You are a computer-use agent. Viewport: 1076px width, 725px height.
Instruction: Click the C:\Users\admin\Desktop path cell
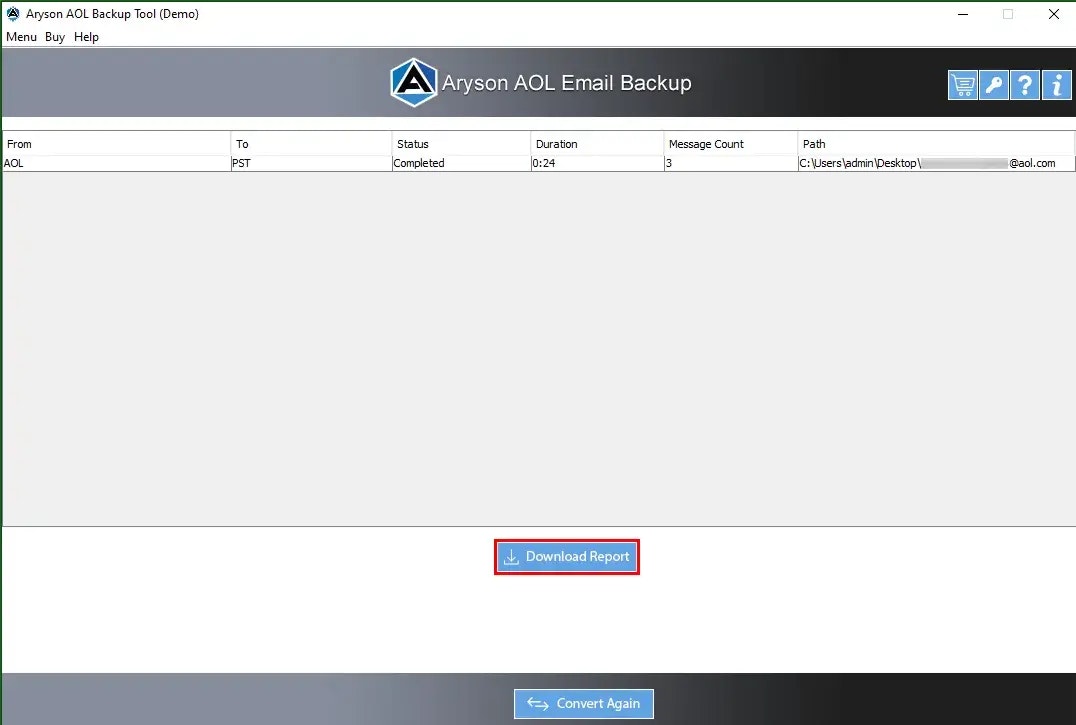[936, 163]
